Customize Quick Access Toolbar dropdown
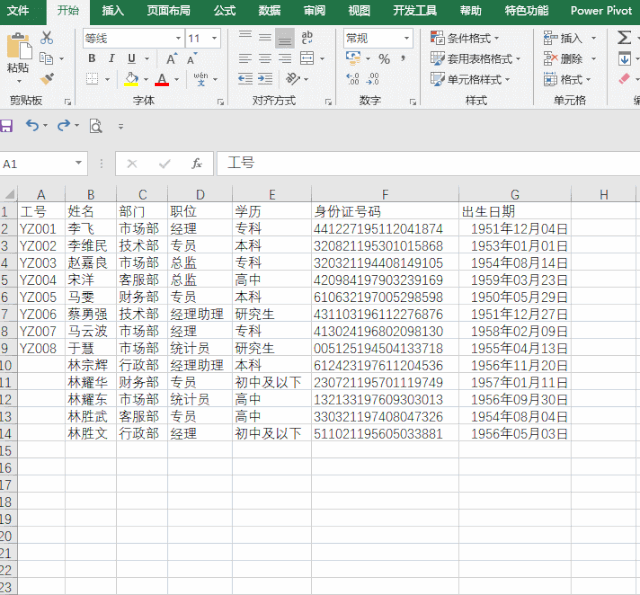Viewport: 640px width, 595px height. point(120,127)
